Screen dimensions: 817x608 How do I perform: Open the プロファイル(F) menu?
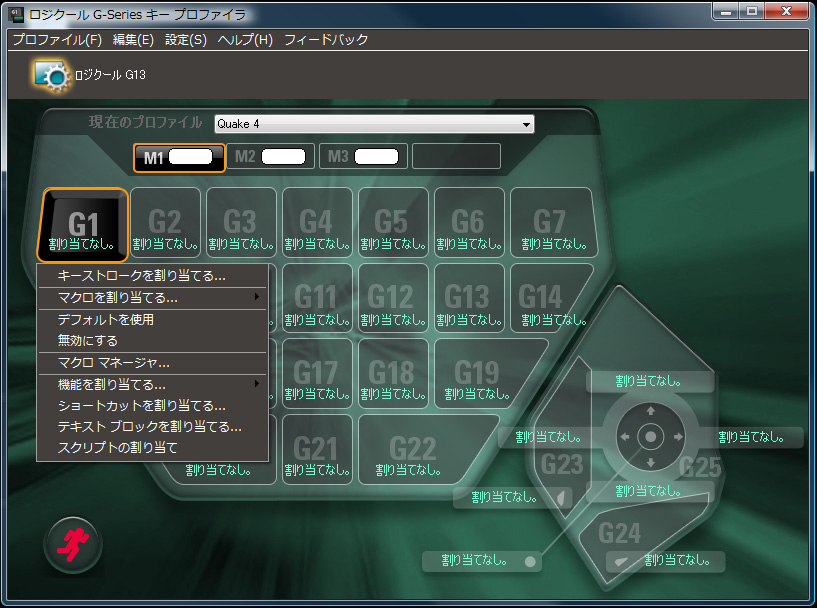click(x=57, y=40)
